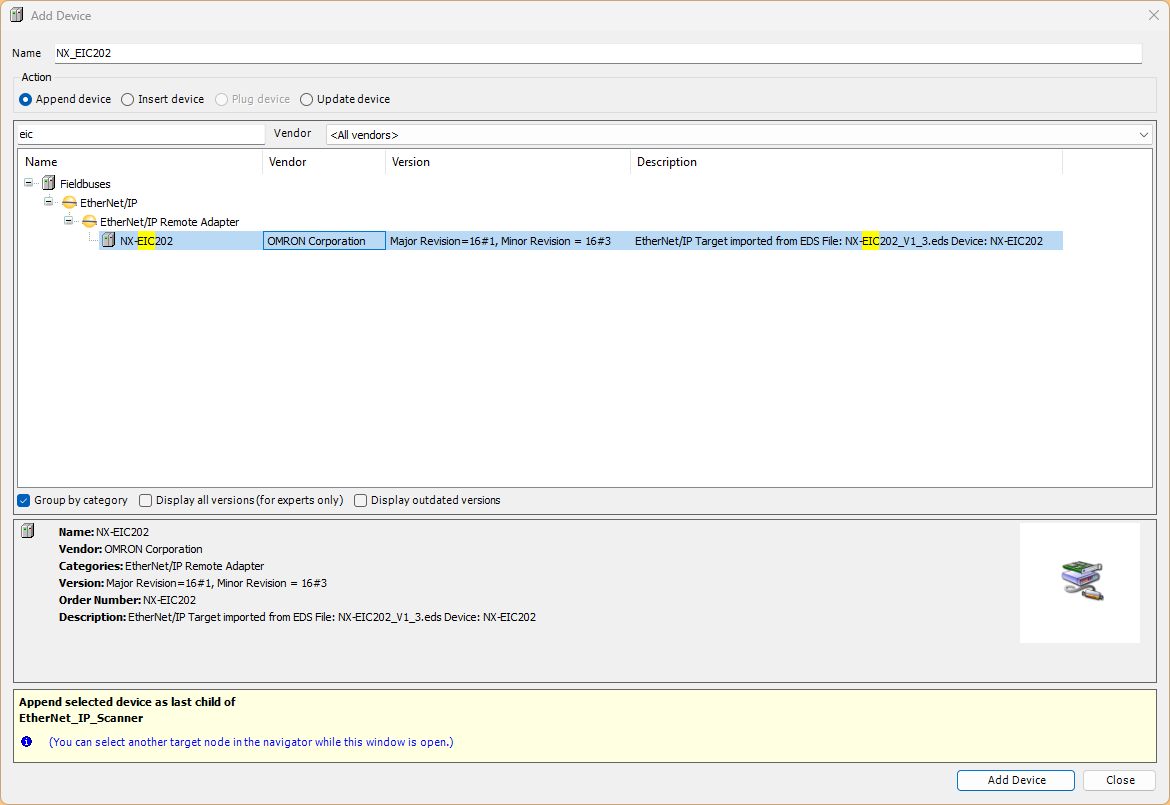Viewport: 1170px width, 805px height.
Task: Click into the Name text field
Action: (x=596, y=54)
